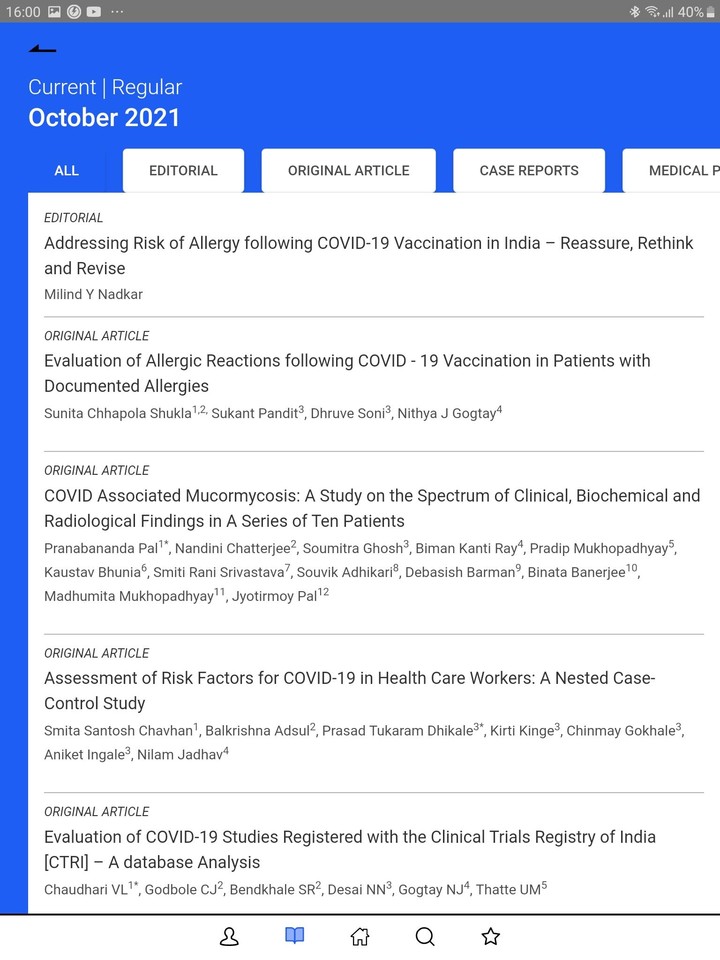This screenshot has height=960, width=720.
Task: Open the profile icon in bottom bar
Action: click(x=229, y=937)
